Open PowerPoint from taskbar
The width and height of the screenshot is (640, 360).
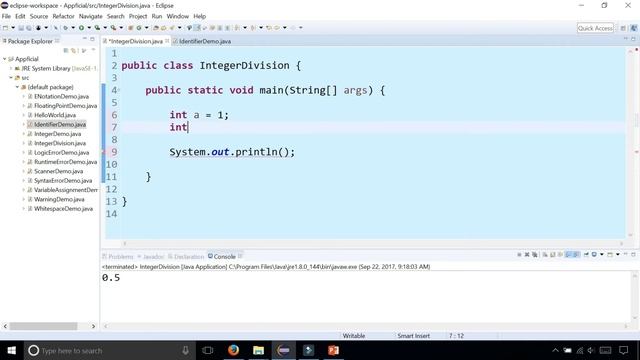pos(333,350)
